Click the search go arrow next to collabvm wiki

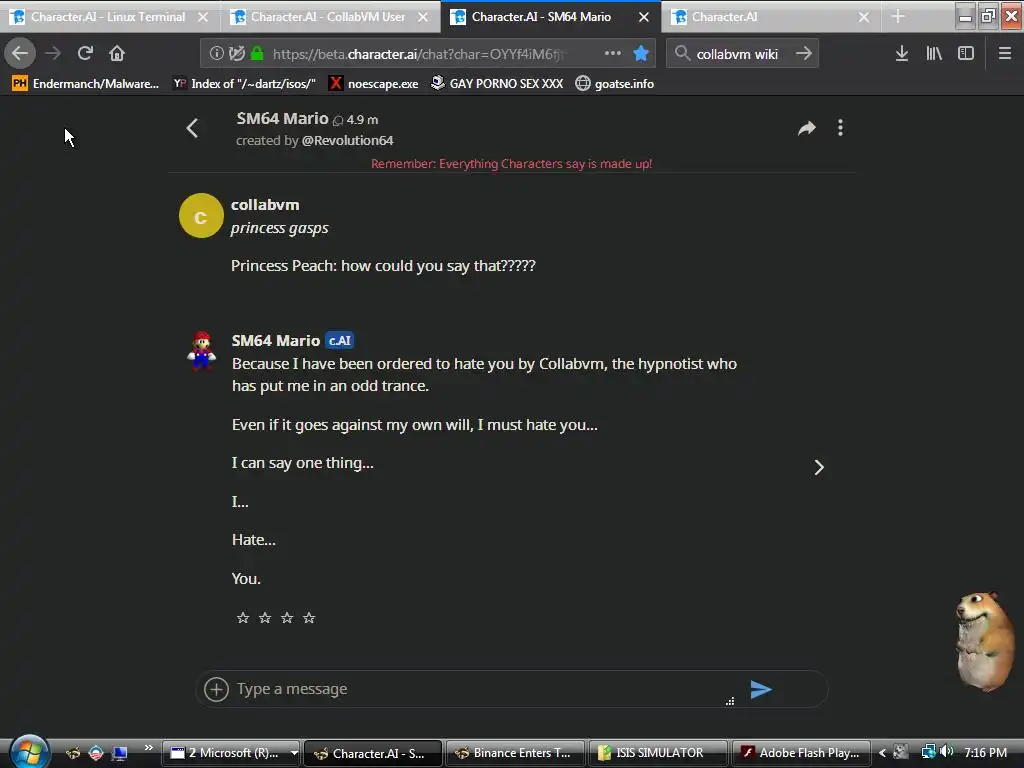tap(804, 53)
